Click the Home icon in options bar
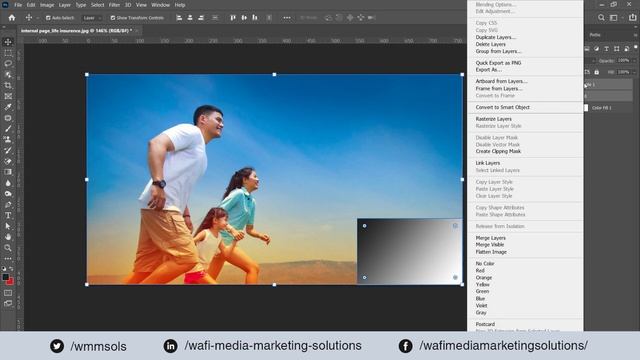 click(12, 18)
